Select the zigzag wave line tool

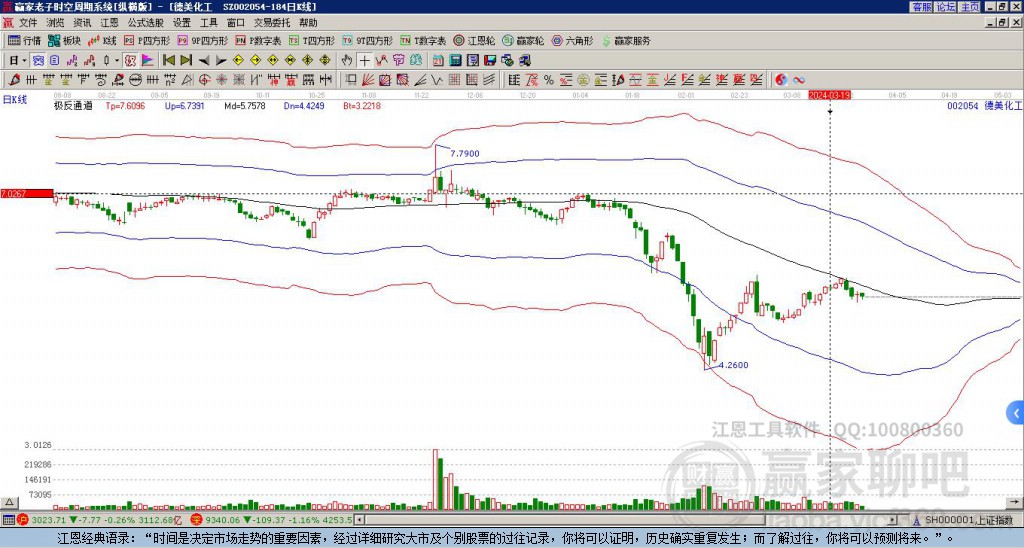pos(436,80)
